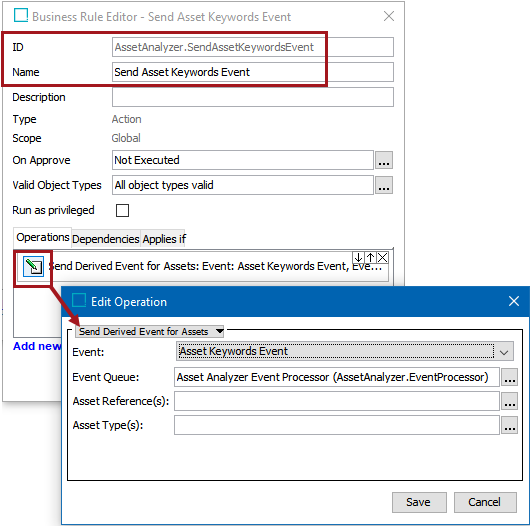532x526 pixels.
Task: Open the edit operation pencil icon
Action: [x=33, y=267]
